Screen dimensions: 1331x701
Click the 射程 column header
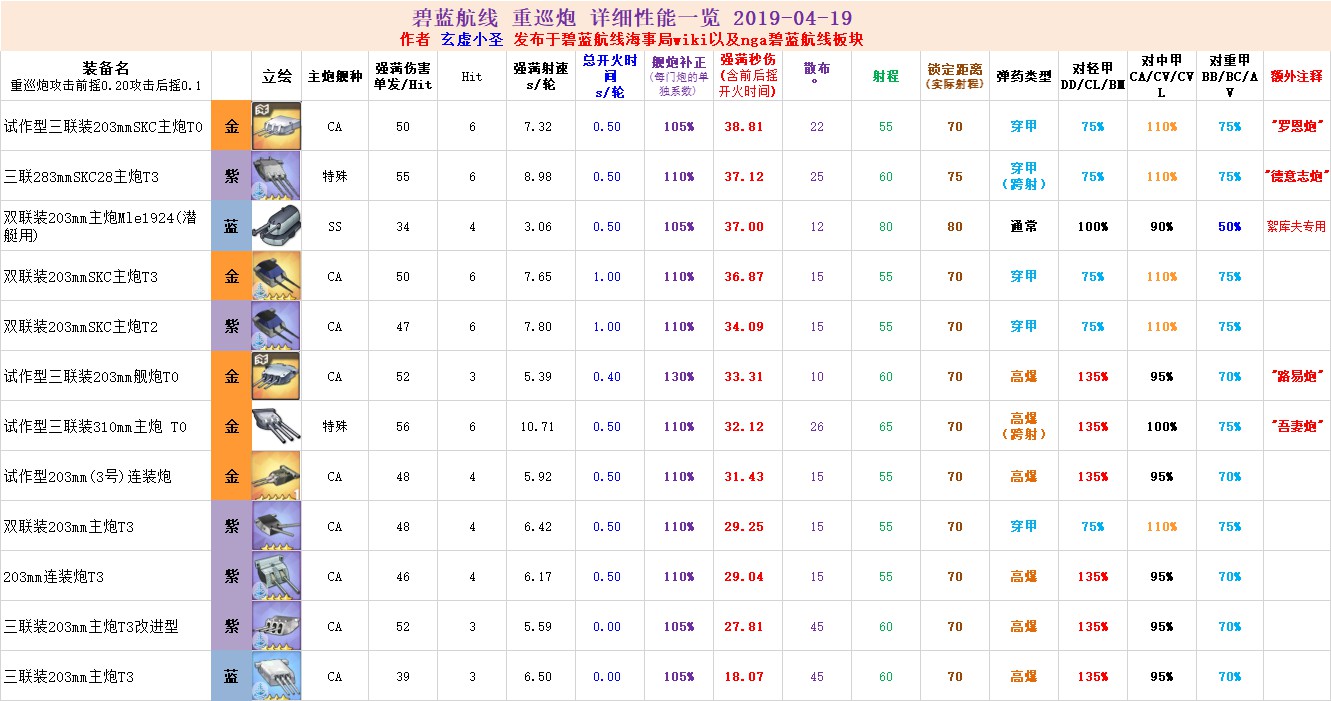tap(886, 76)
